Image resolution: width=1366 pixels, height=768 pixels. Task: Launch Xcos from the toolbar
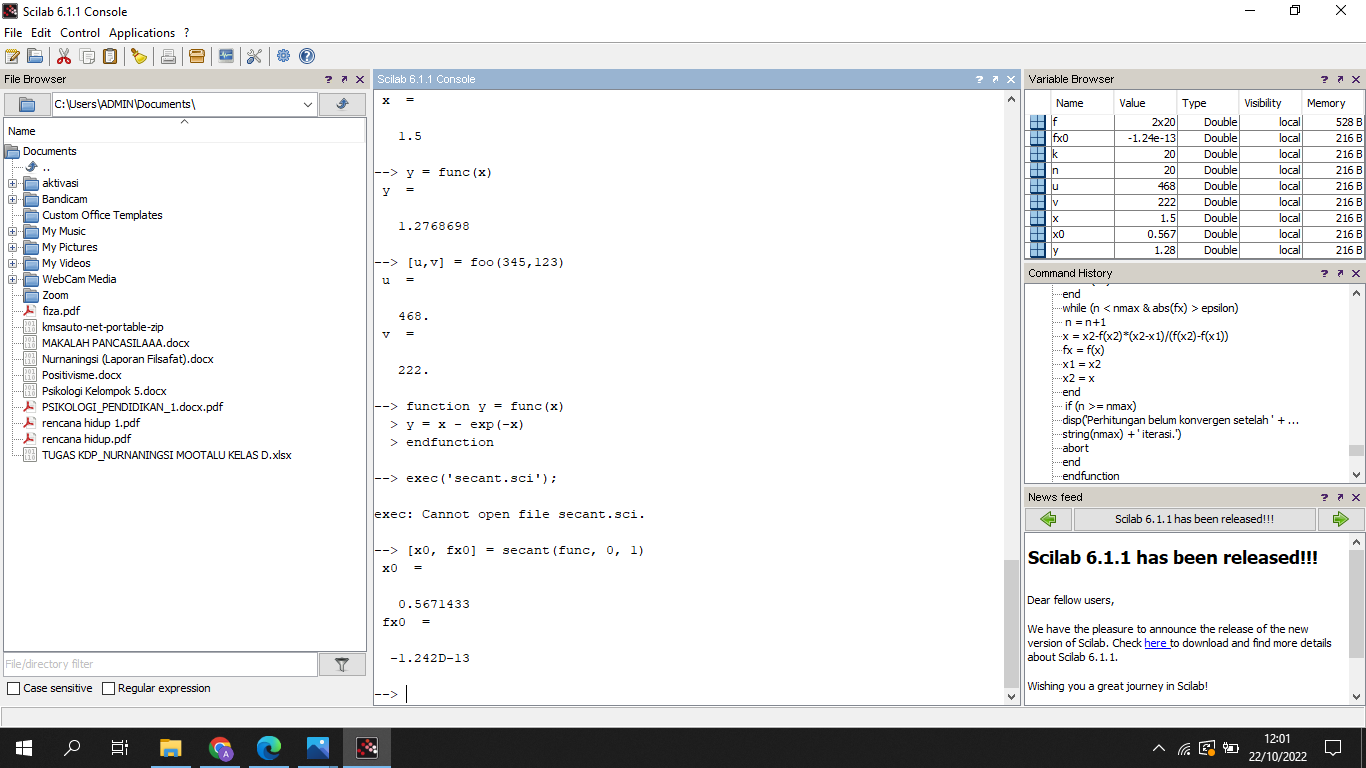pyautogui.click(x=226, y=56)
